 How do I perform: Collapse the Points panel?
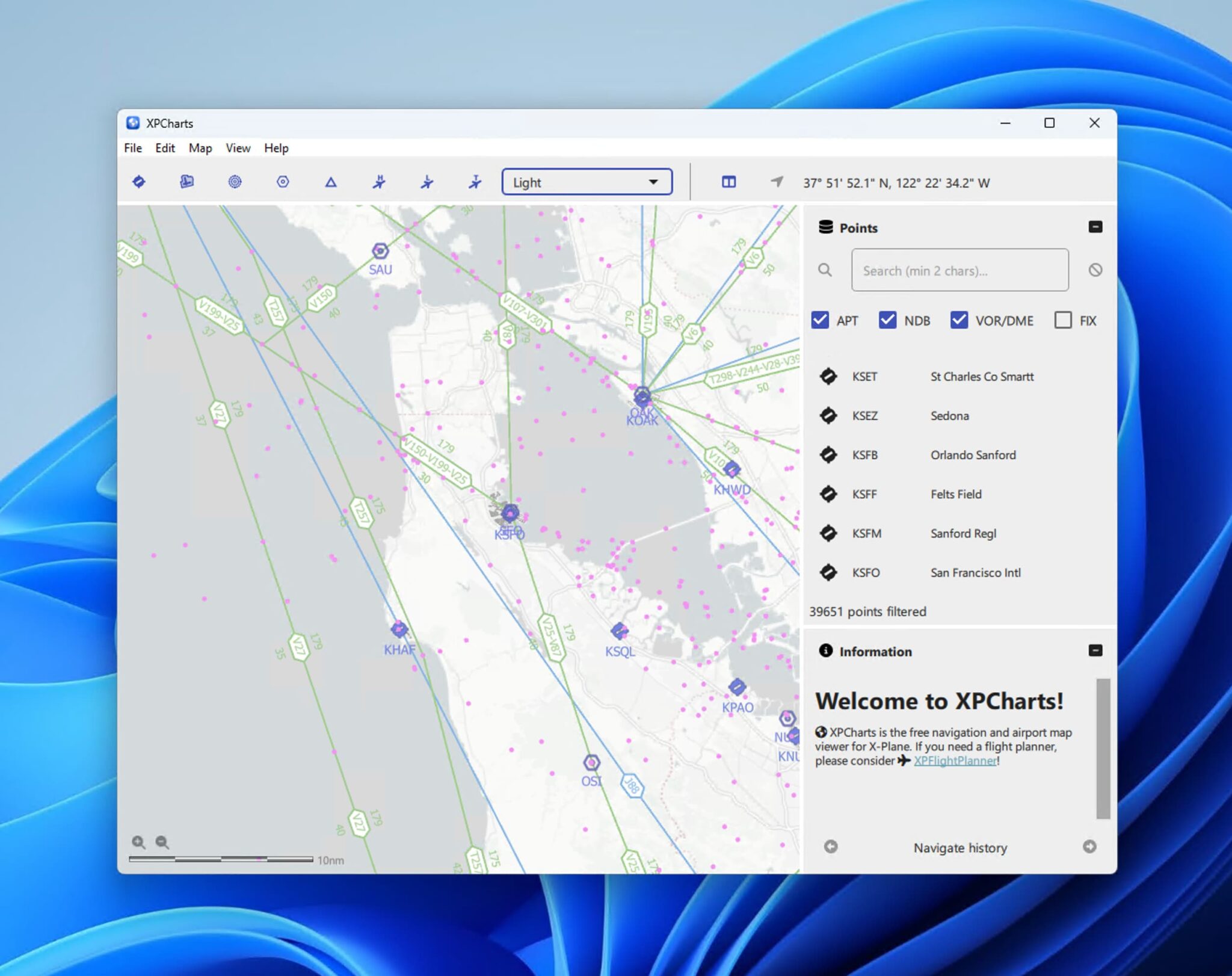[1095, 227]
